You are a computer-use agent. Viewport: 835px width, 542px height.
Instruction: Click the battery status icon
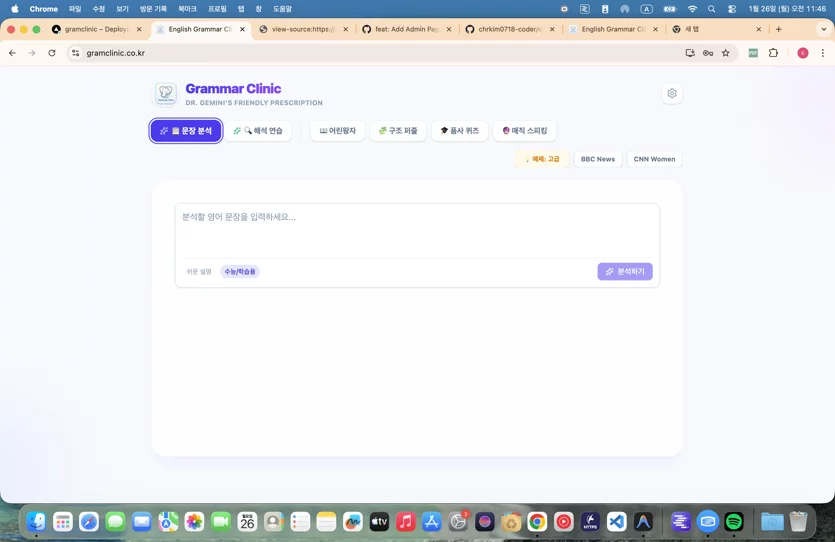[x=669, y=9]
